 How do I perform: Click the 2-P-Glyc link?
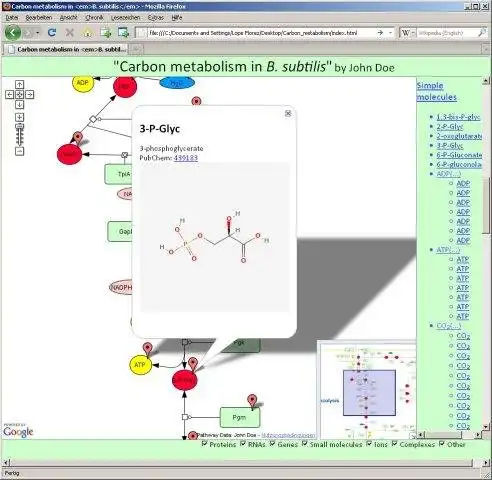(x=450, y=127)
